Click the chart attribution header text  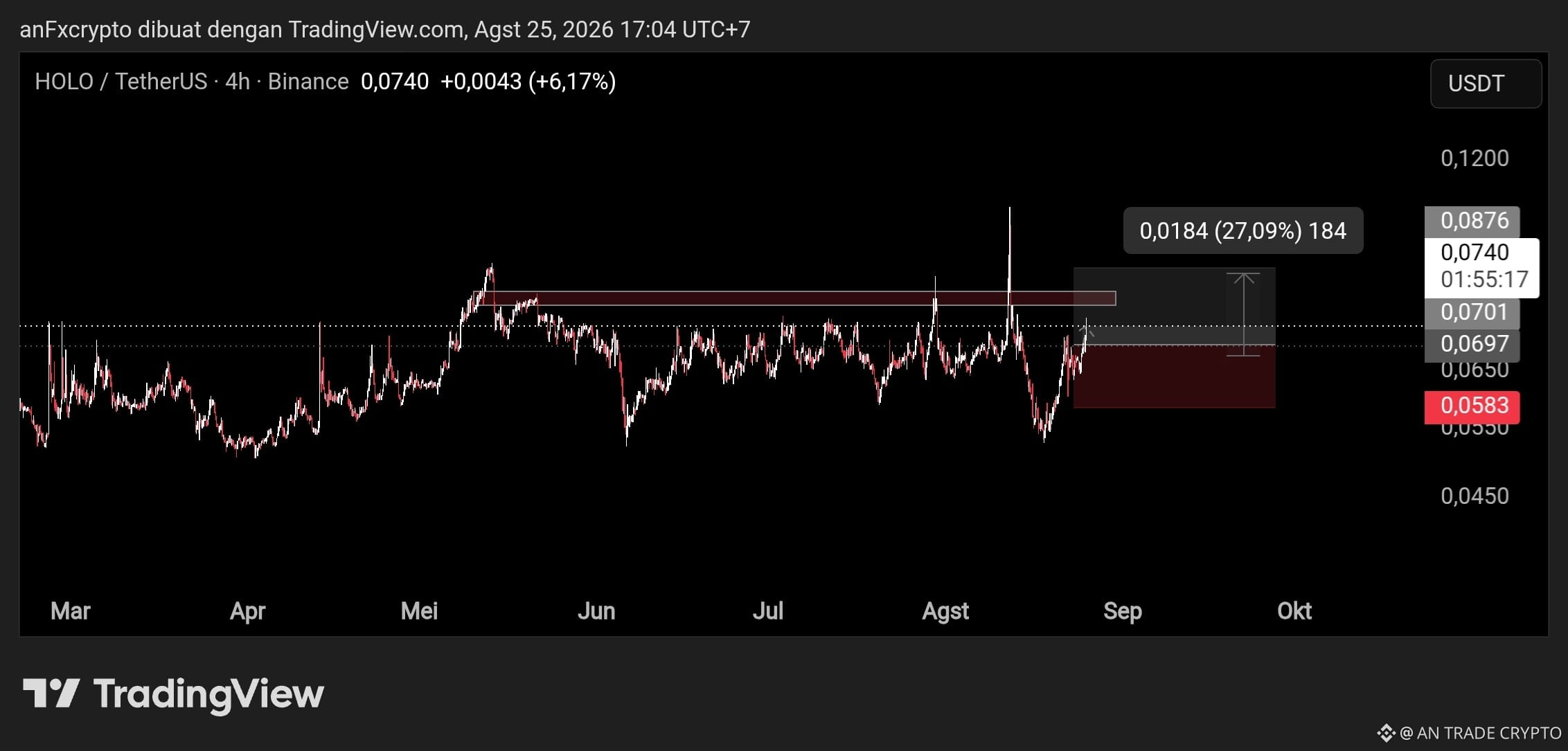[385, 29]
